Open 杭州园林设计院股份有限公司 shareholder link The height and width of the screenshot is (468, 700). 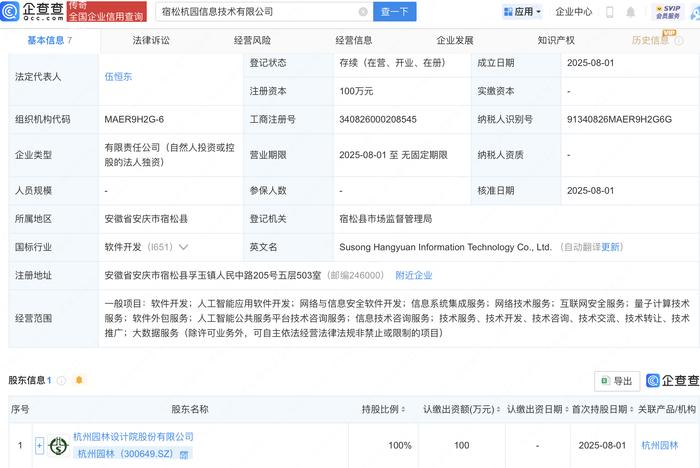[133, 437]
